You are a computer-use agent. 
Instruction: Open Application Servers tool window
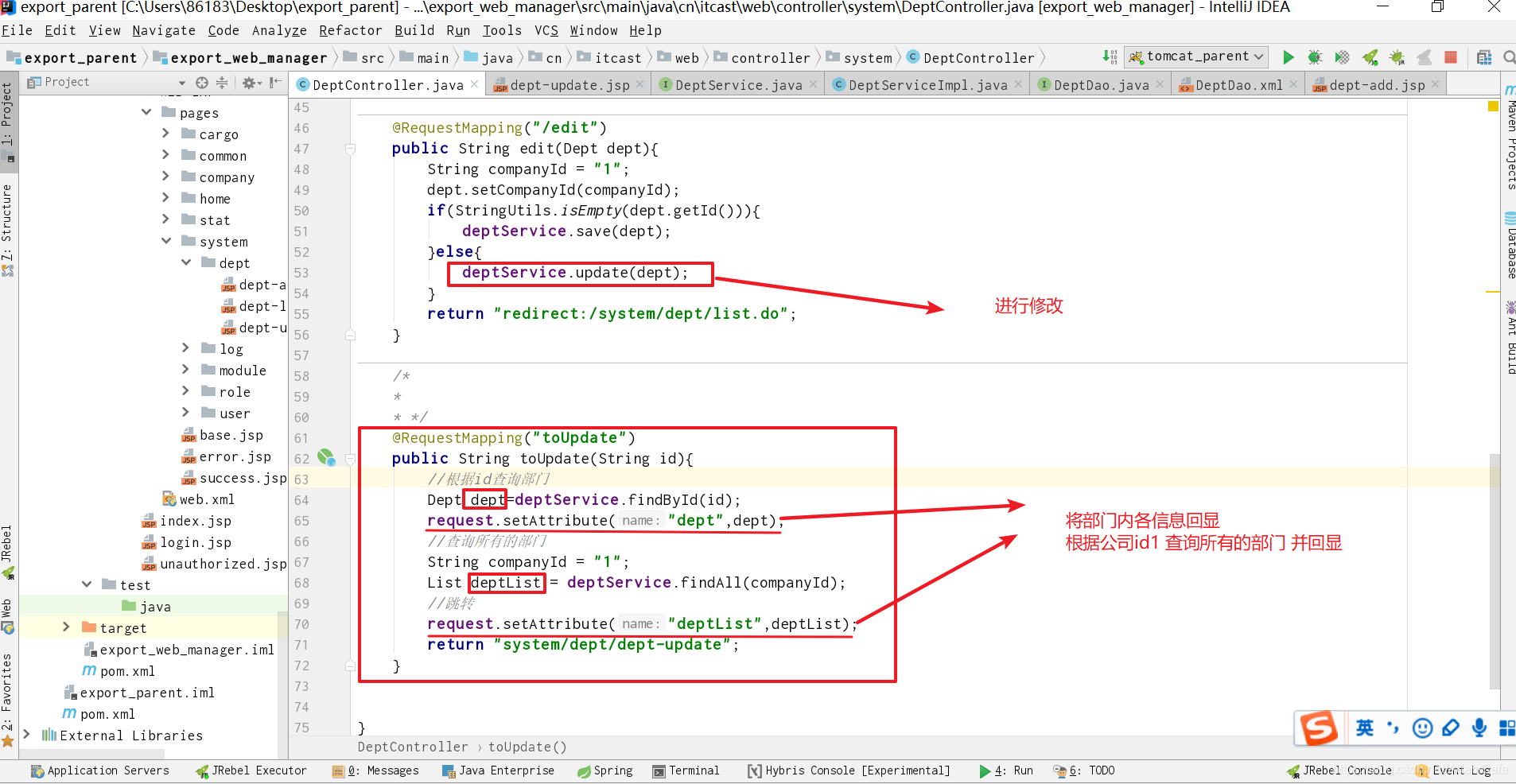[99, 770]
